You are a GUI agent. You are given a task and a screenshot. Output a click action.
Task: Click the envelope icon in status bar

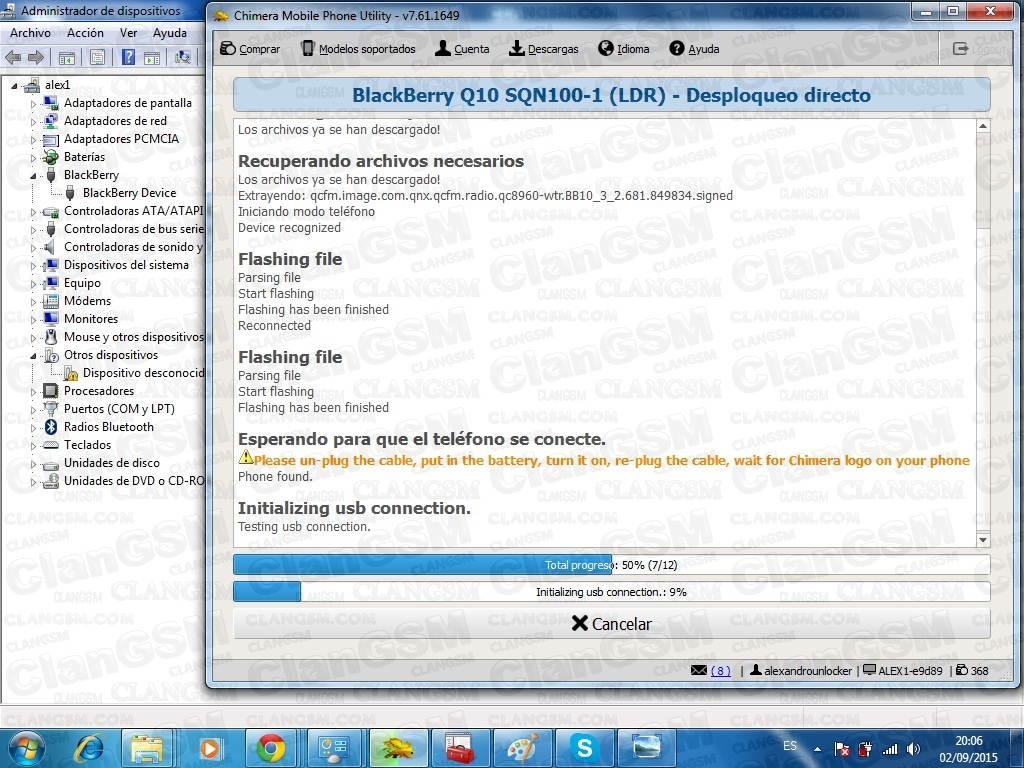[x=699, y=670]
